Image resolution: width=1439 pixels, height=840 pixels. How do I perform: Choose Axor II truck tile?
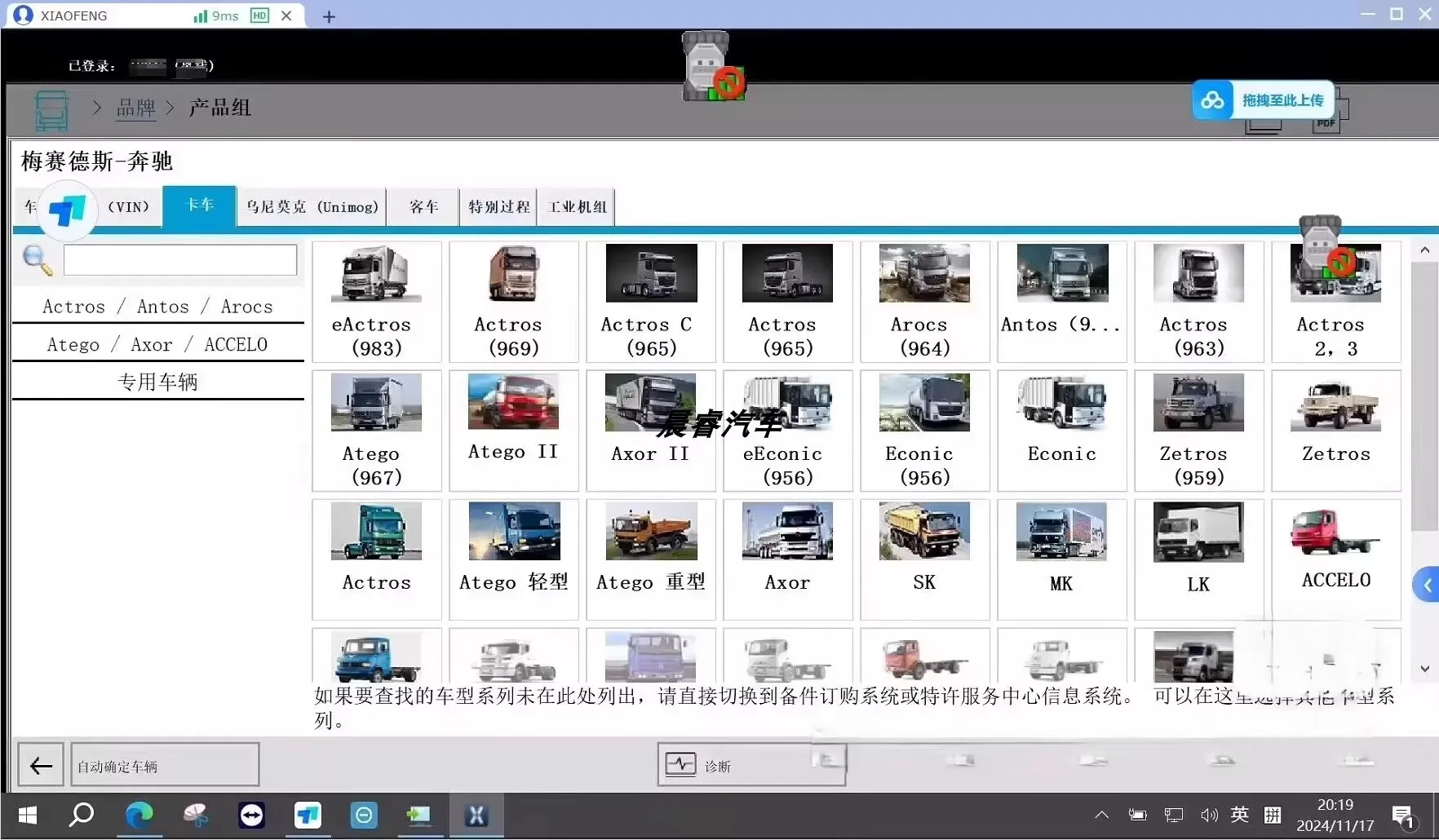click(651, 431)
